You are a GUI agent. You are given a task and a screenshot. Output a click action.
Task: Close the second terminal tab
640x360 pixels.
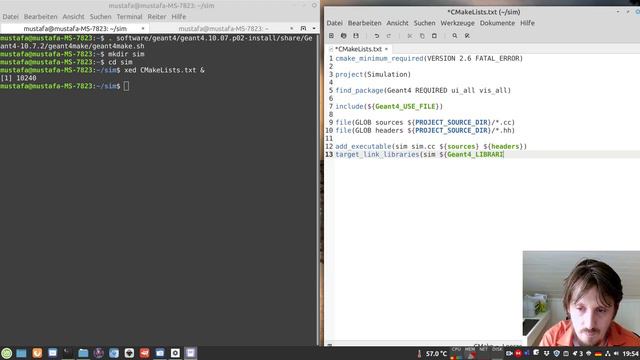click(291, 29)
